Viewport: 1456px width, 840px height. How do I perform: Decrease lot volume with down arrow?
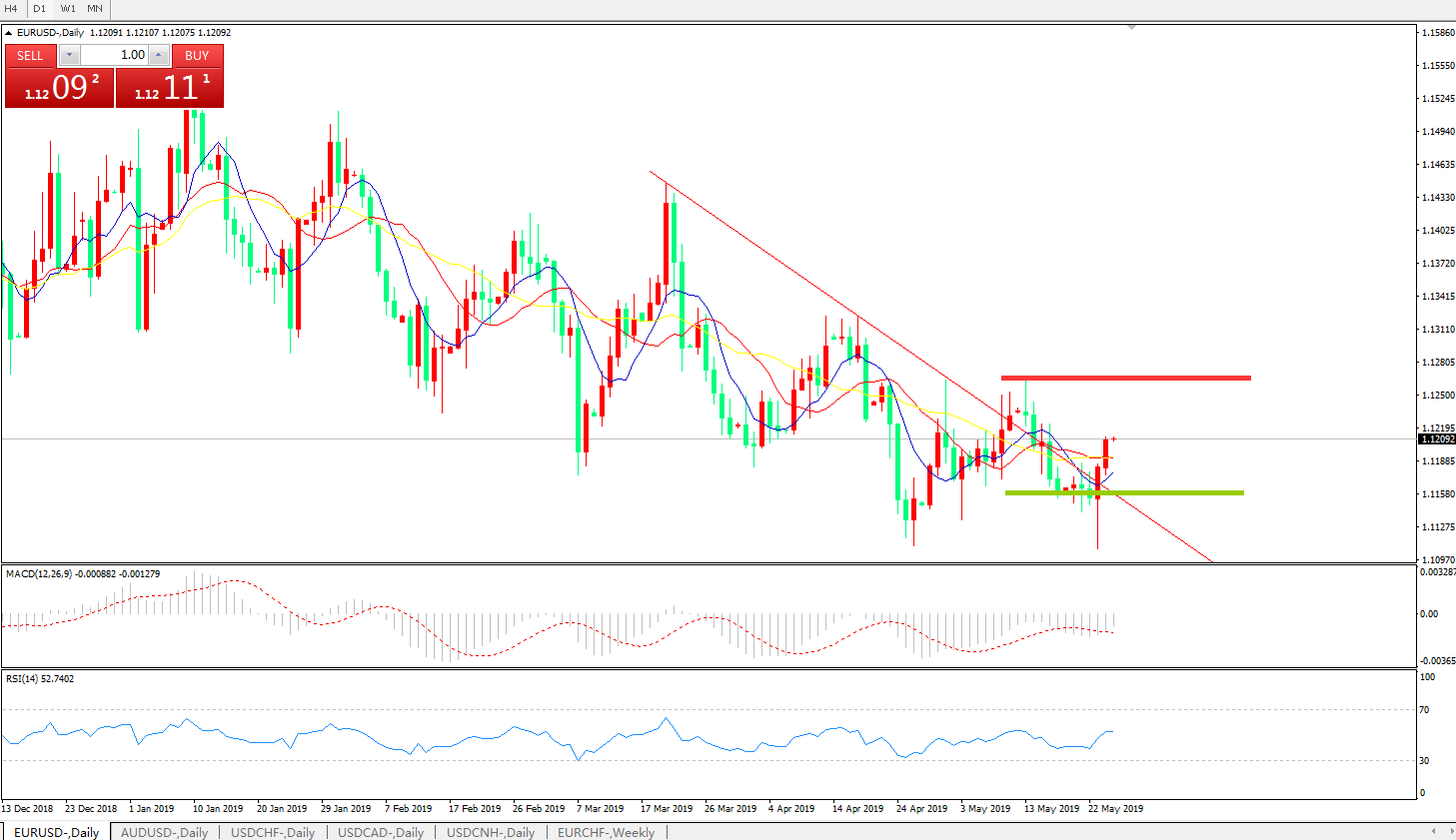point(69,55)
